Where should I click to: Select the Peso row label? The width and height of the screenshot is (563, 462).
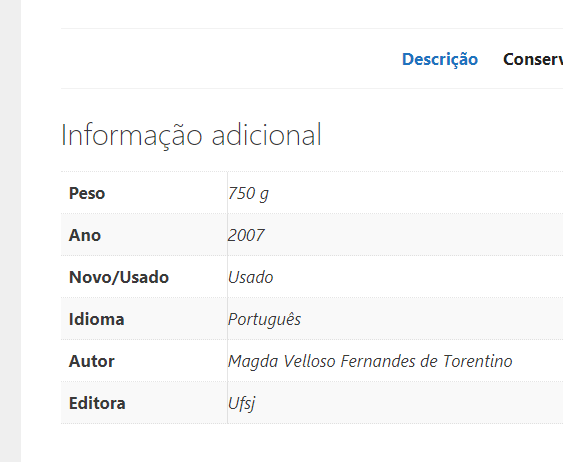[87, 193]
